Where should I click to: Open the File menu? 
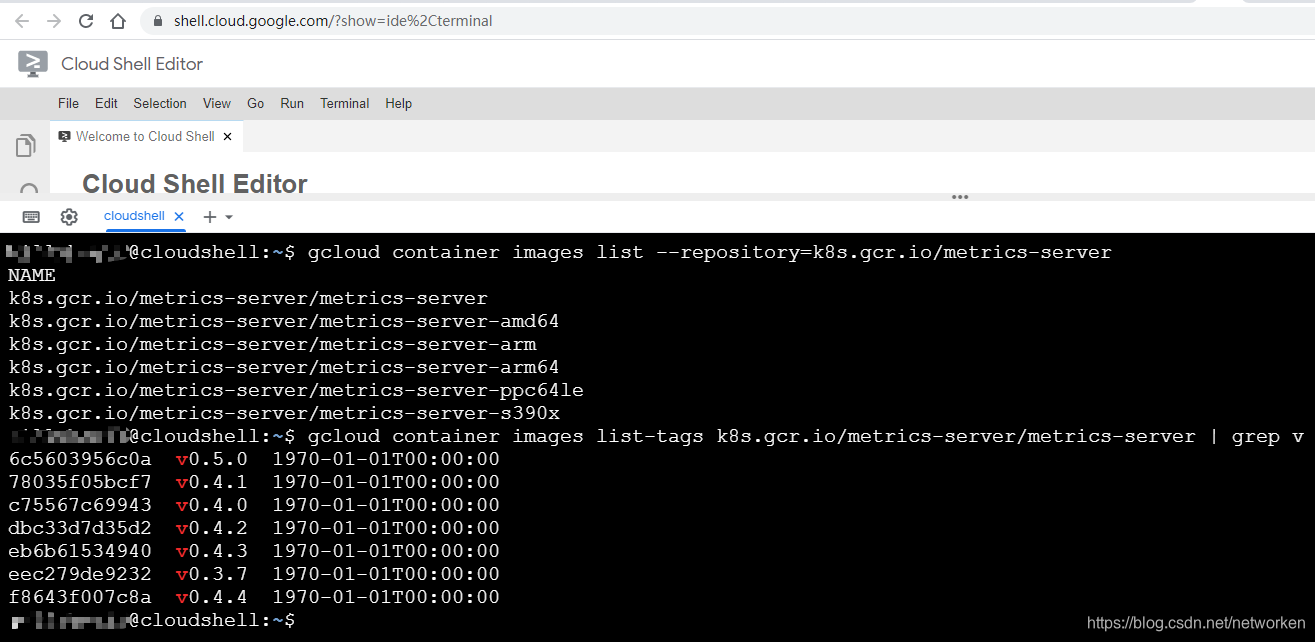pos(68,103)
